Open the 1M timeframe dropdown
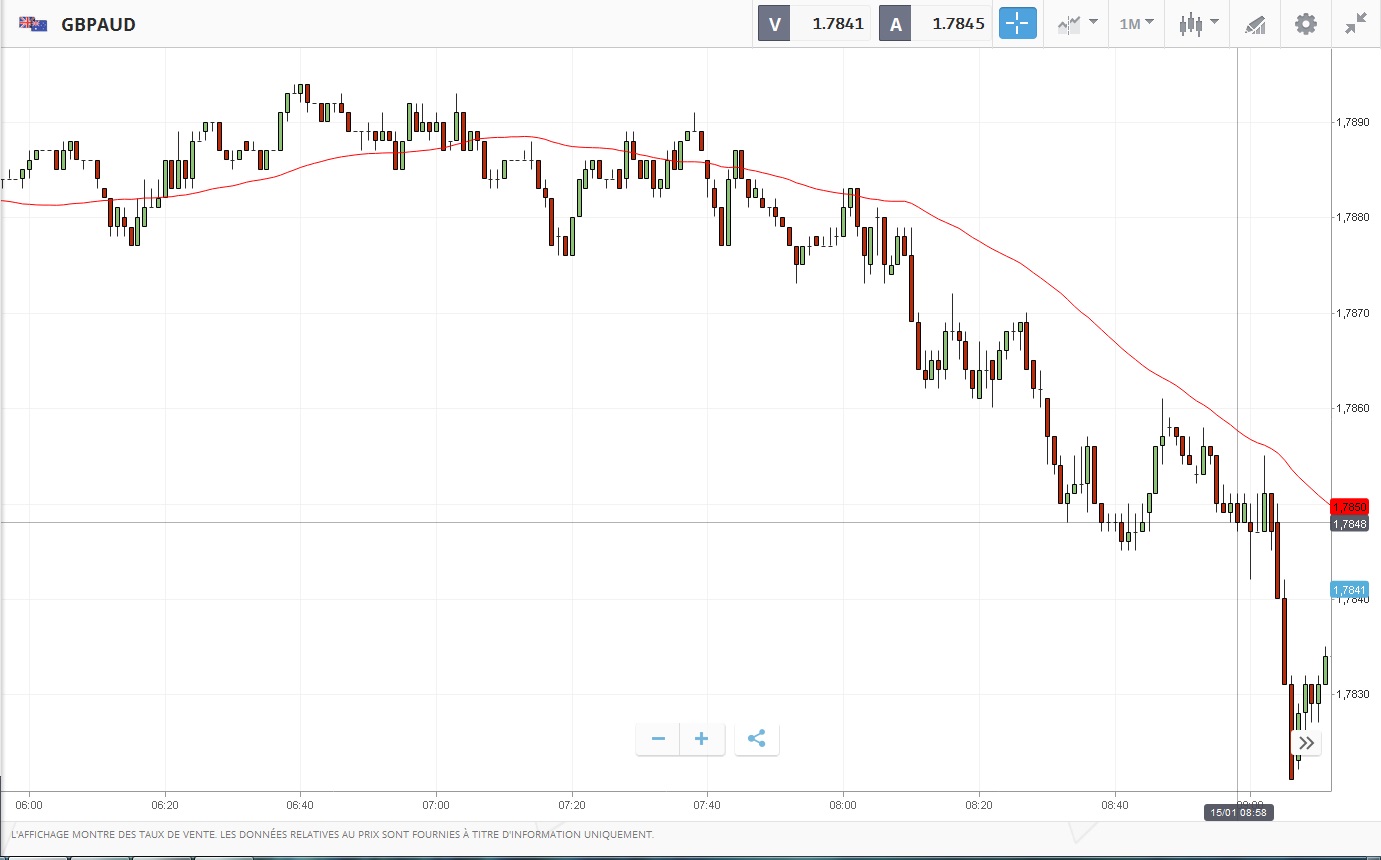Image resolution: width=1381 pixels, height=860 pixels. click(x=1136, y=23)
